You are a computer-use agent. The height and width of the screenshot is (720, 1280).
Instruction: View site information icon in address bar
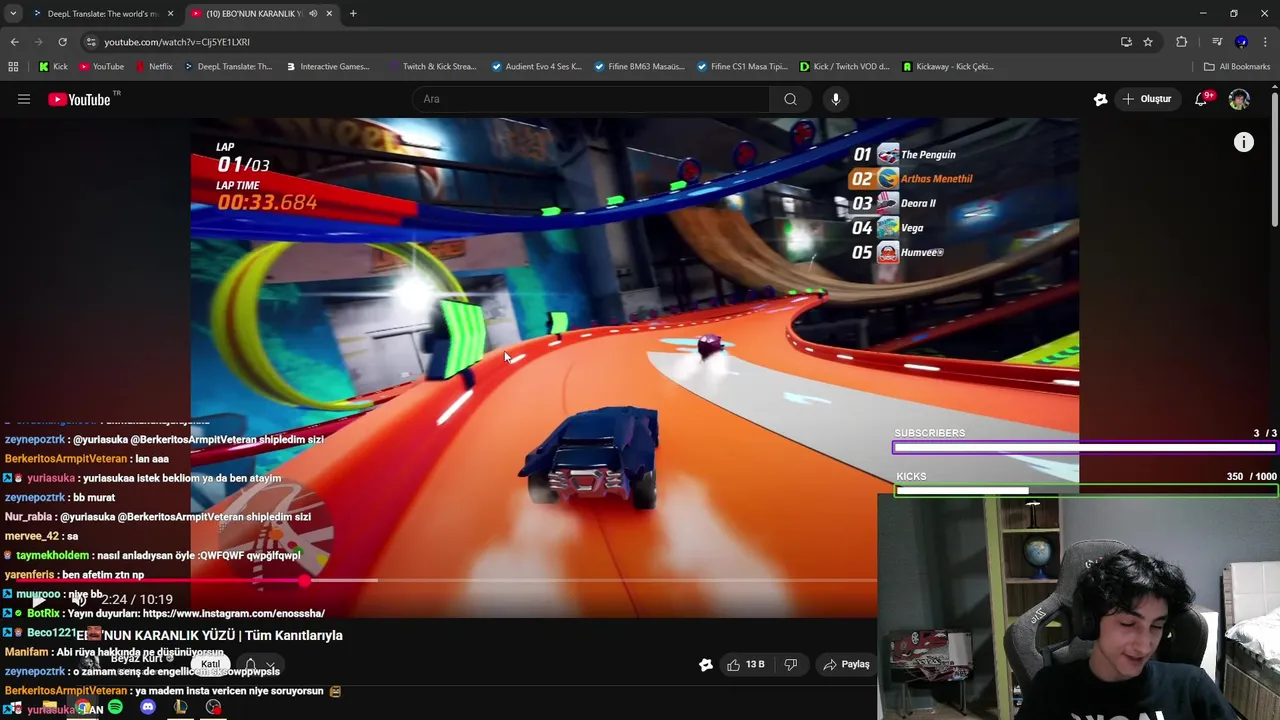click(91, 42)
